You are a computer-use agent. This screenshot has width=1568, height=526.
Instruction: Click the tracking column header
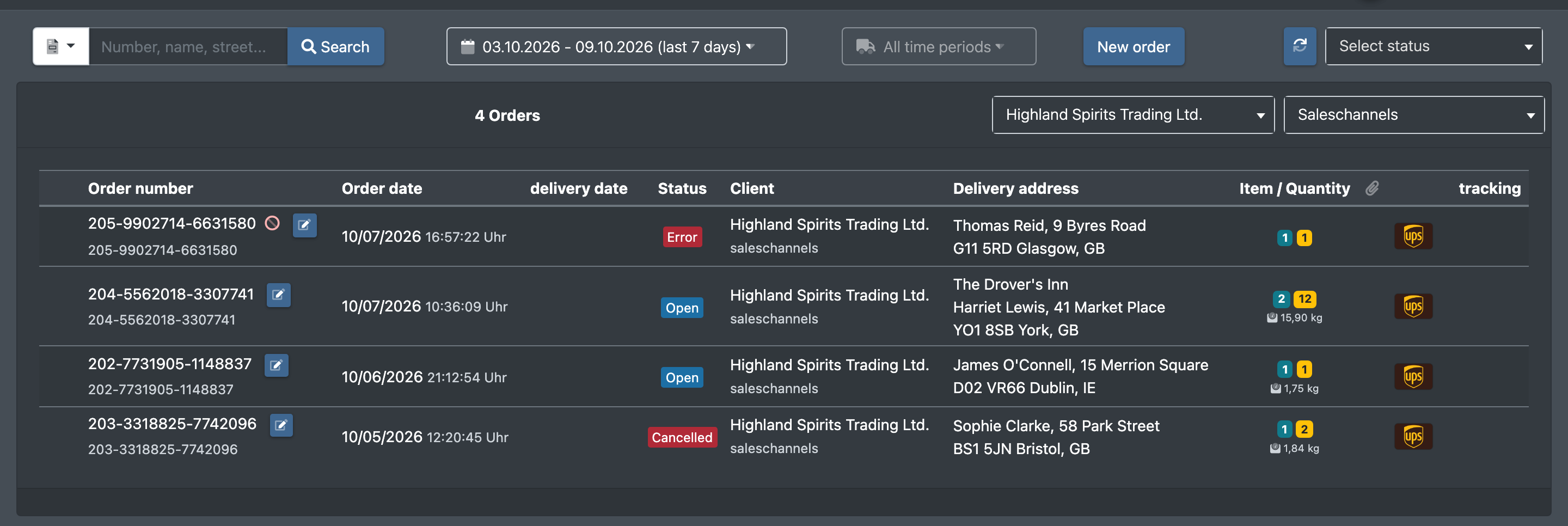point(1490,188)
